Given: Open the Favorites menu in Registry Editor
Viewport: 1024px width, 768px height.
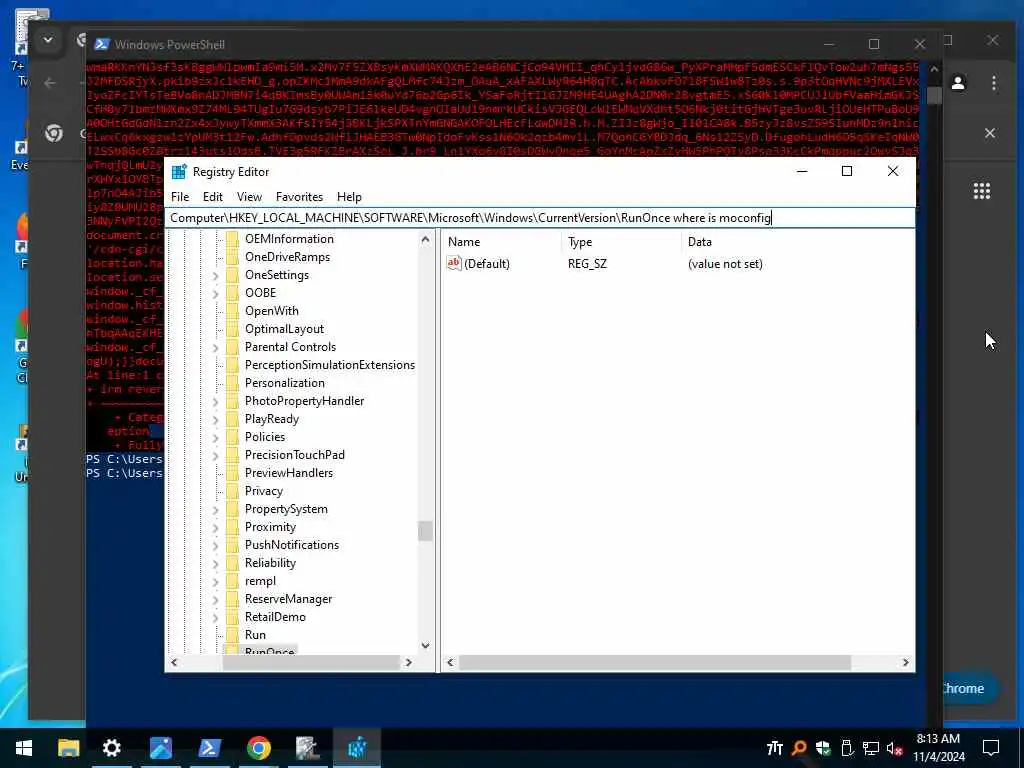Looking at the screenshot, I should (x=299, y=197).
